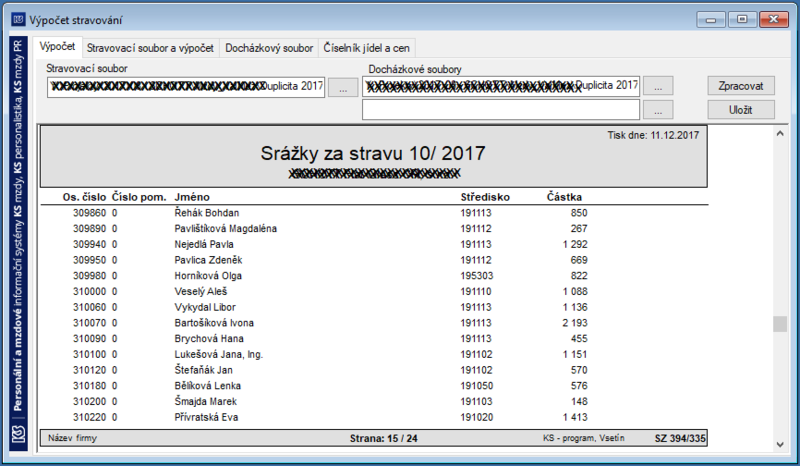Open the Číselník jídel a cen tab

point(366,48)
